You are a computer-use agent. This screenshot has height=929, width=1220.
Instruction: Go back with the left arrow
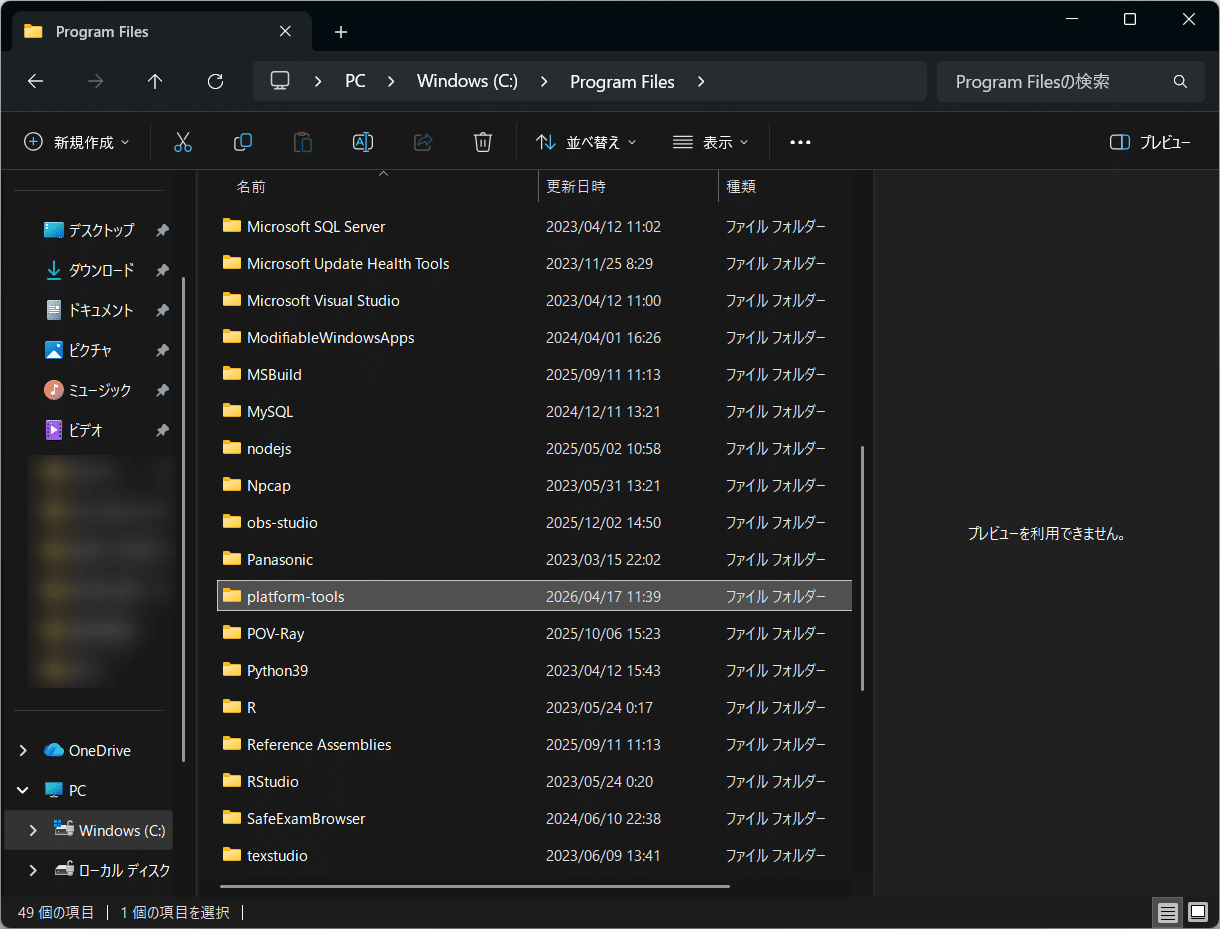tap(35, 82)
